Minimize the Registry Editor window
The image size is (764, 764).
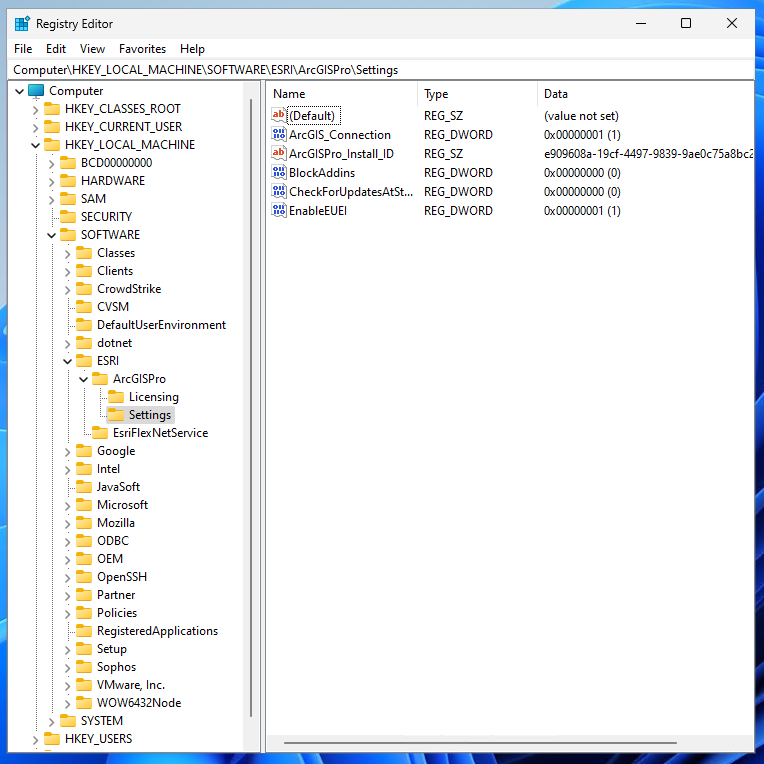tap(641, 23)
